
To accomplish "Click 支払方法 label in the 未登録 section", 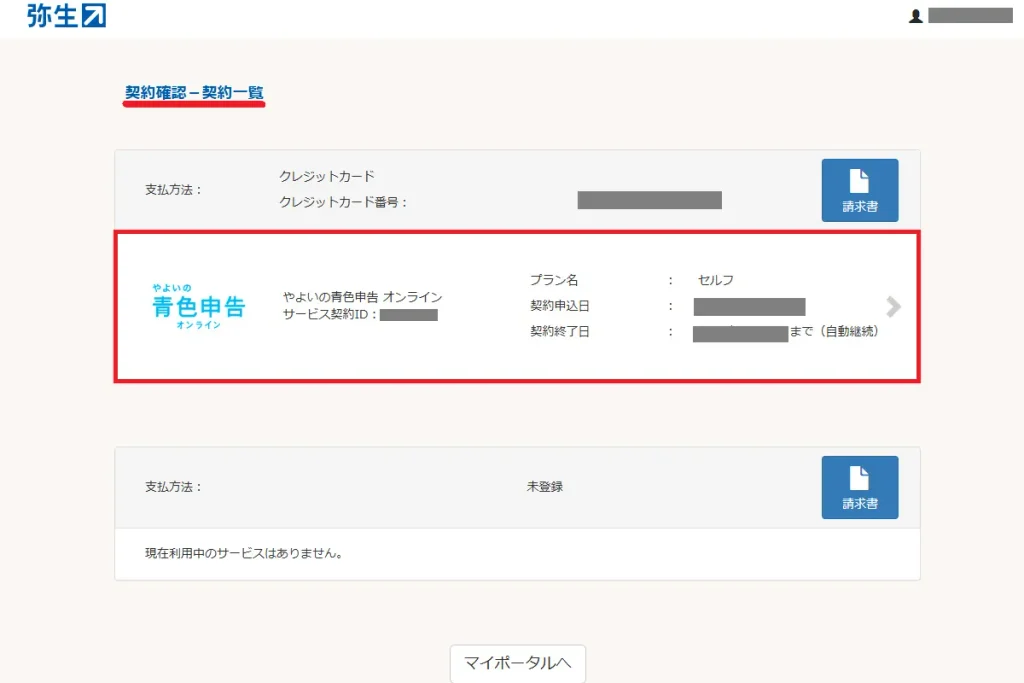I will (173, 487).
